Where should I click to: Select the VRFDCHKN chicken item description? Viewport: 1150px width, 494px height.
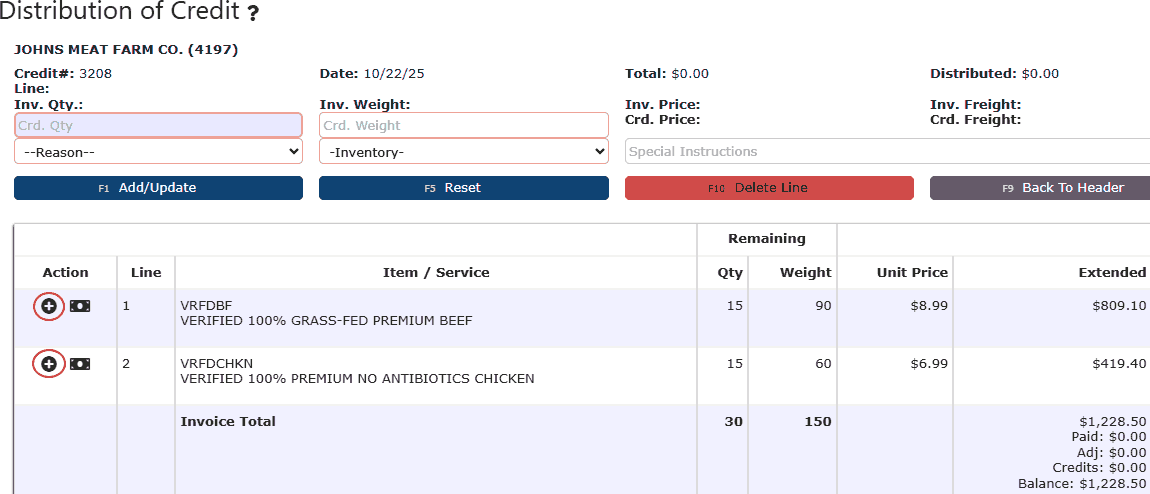coord(357,379)
